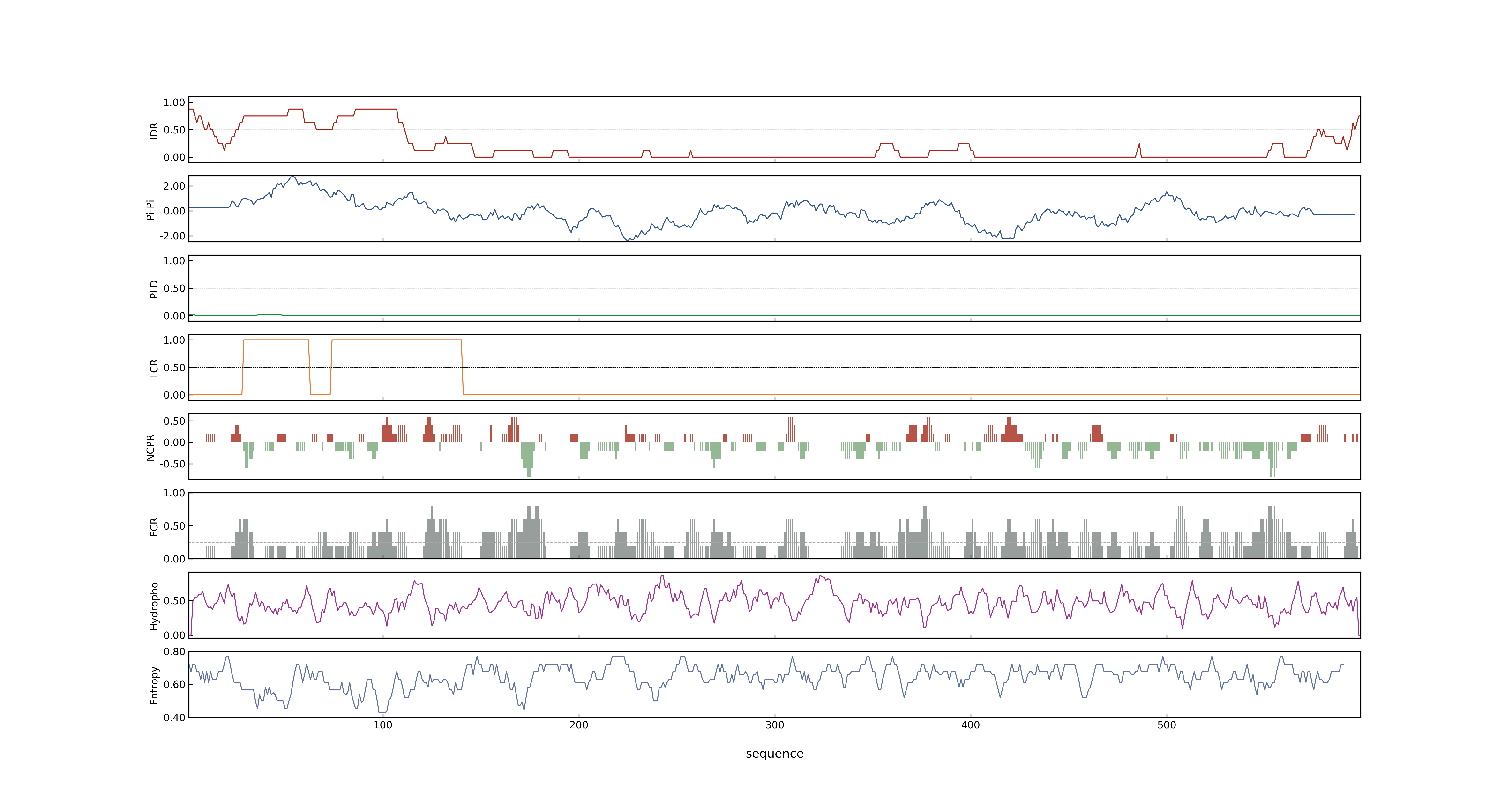1512x806 pixels.
Task: Click the 1.00 tick of the FCR panel
Action: [174, 493]
